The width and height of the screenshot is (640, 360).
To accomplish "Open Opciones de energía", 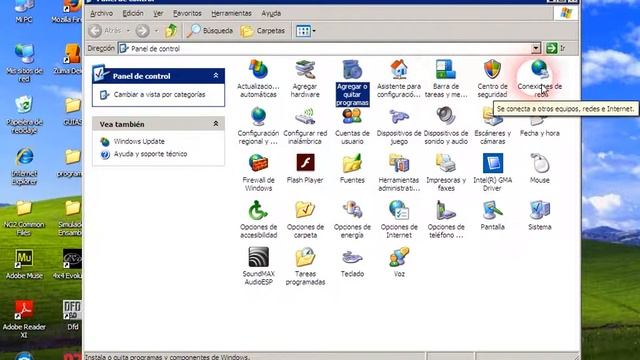I will pos(352,220).
